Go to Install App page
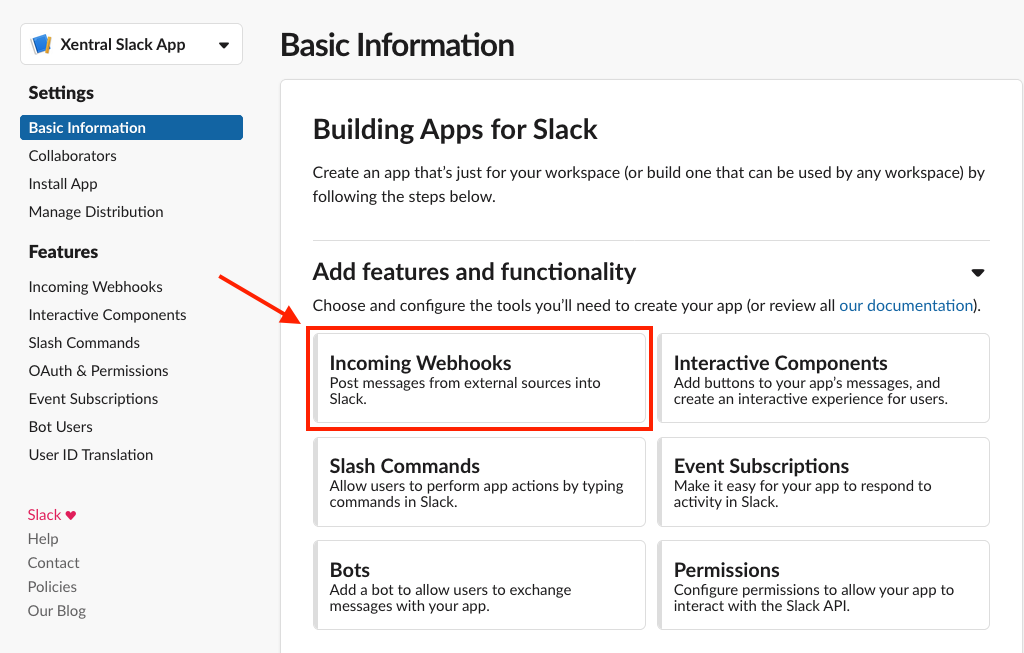1024x653 pixels. coord(63,184)
